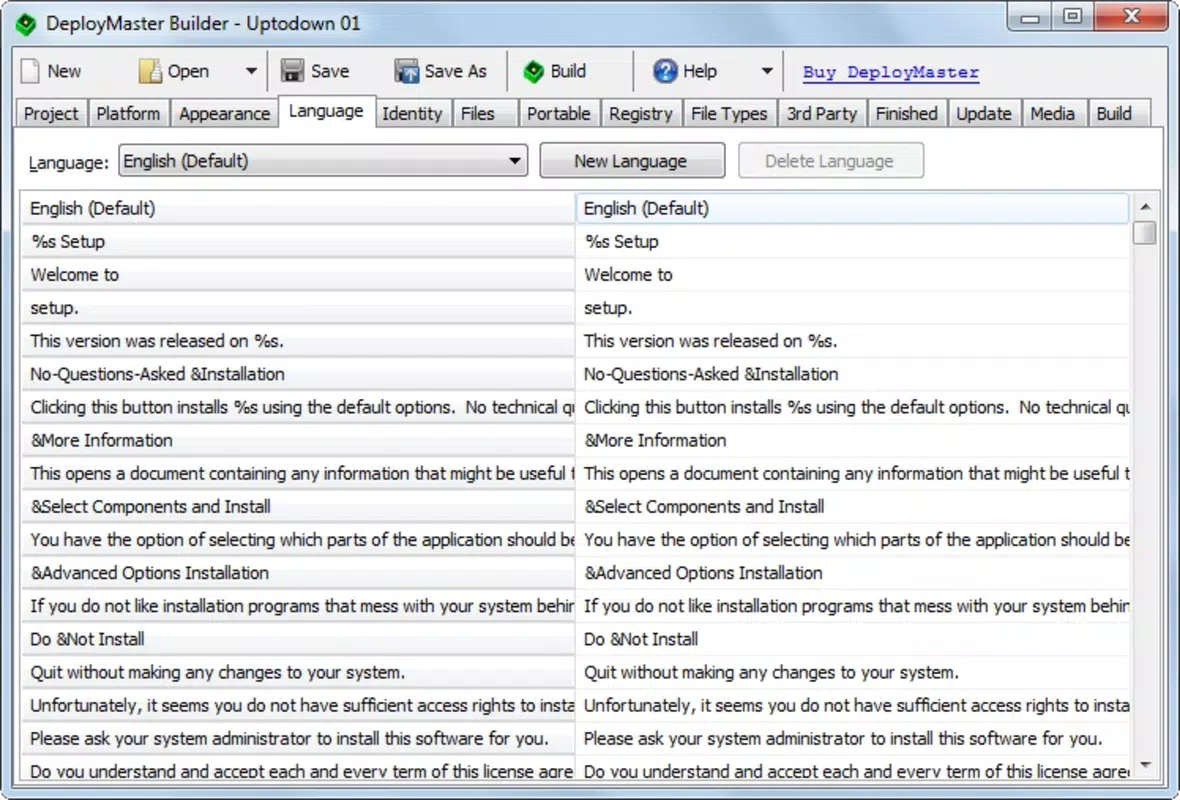Click left 'Do &Not Install' source row

point(298,639)
